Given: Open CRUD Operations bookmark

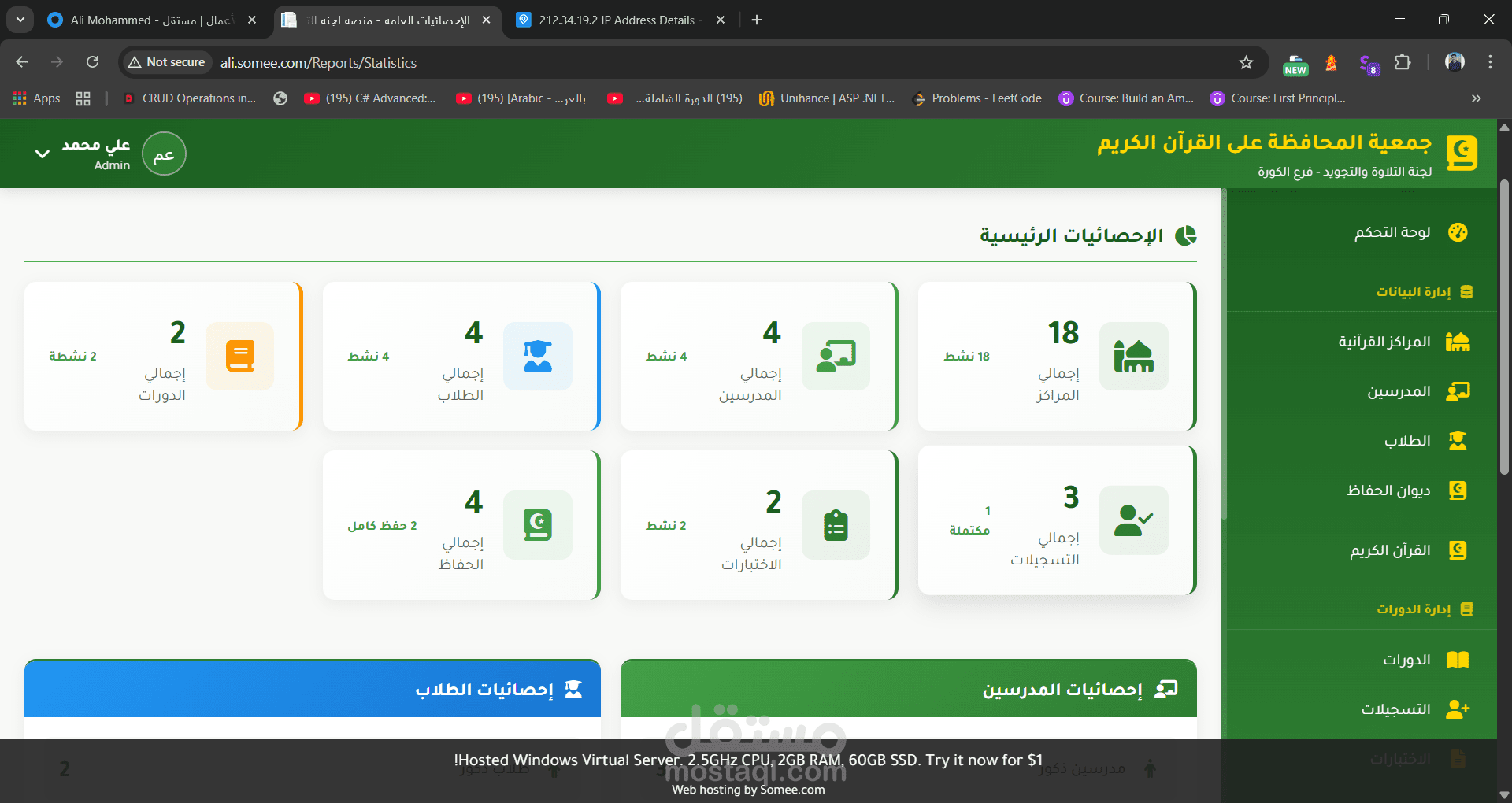Looking at the screenshot, I should (x=190, y=98).
